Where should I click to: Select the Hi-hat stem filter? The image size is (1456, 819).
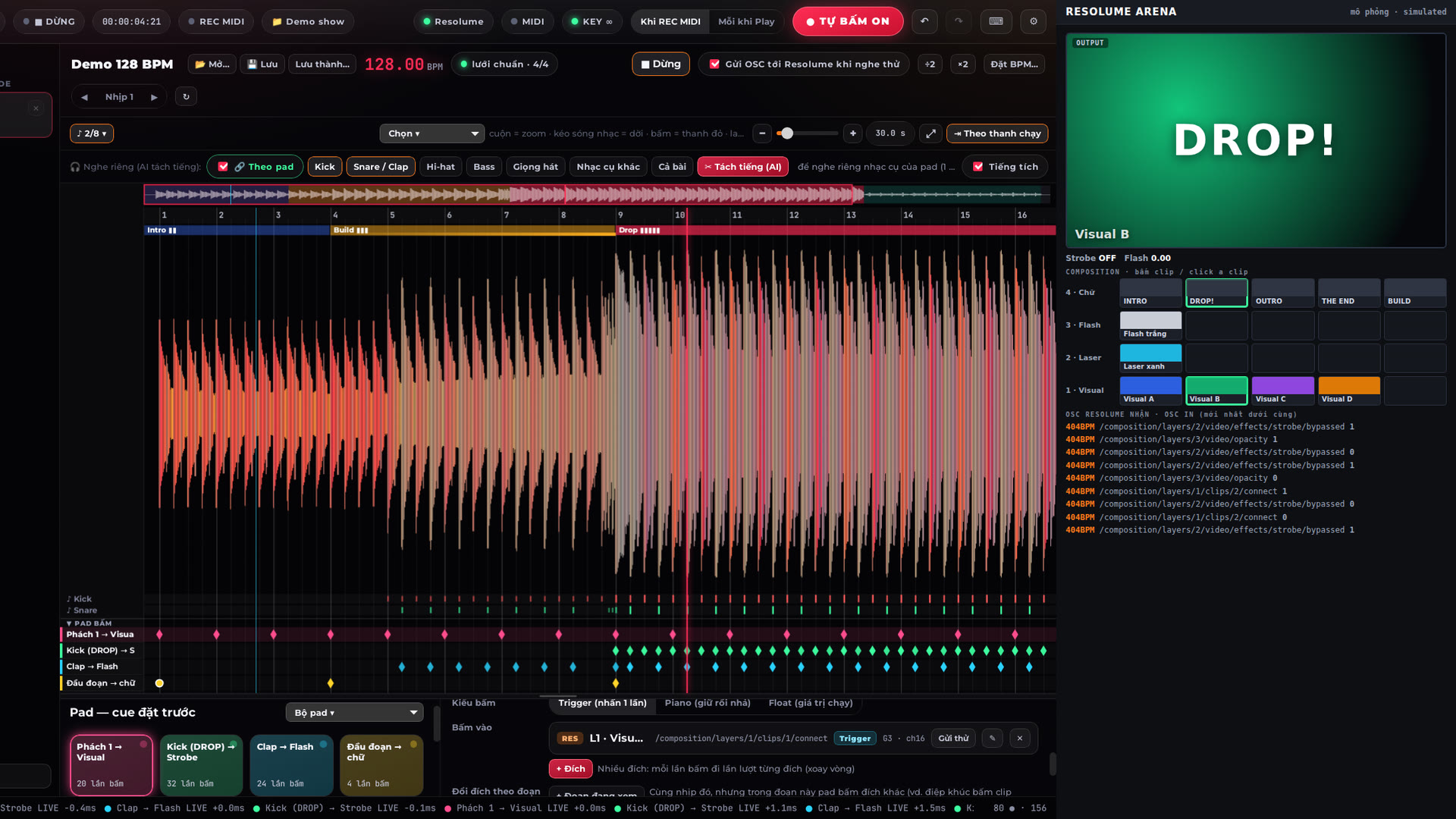441,167
